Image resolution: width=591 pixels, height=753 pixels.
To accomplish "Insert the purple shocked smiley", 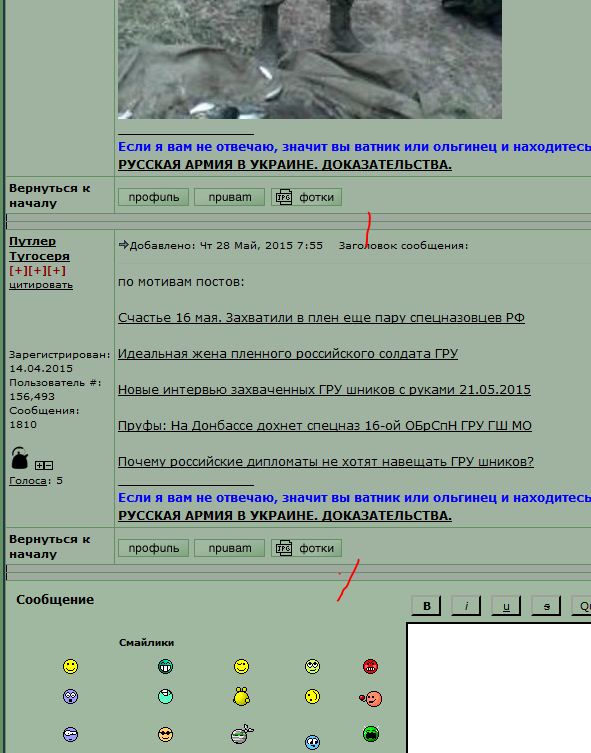I will coord(71,696).
